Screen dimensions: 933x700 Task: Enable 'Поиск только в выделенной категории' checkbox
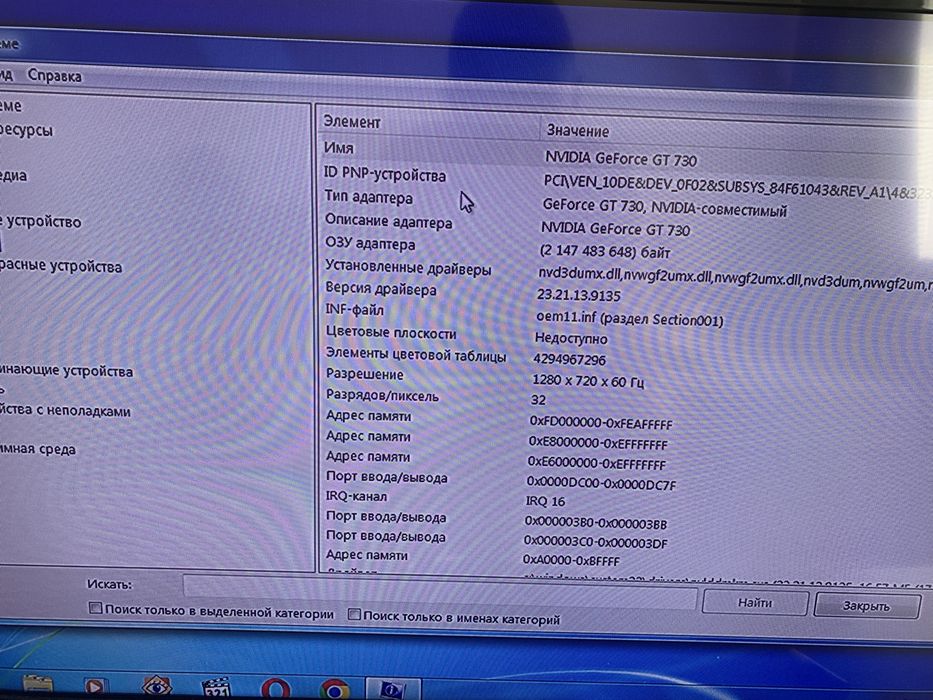pyautogui.click(x=95, y=608)
